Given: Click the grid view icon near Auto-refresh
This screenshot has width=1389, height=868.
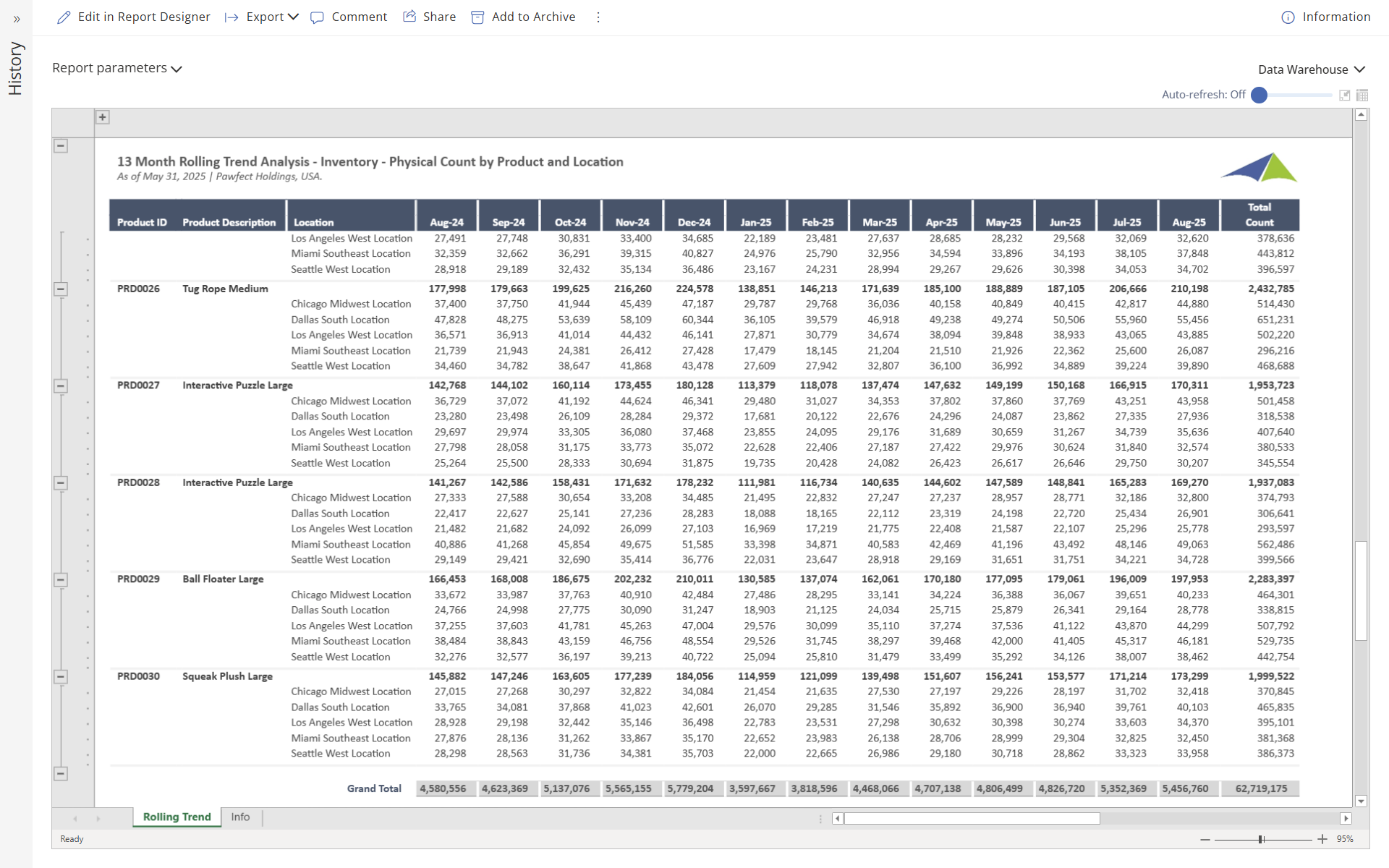Looking at the screenshot, I should tap(1362, 95).
